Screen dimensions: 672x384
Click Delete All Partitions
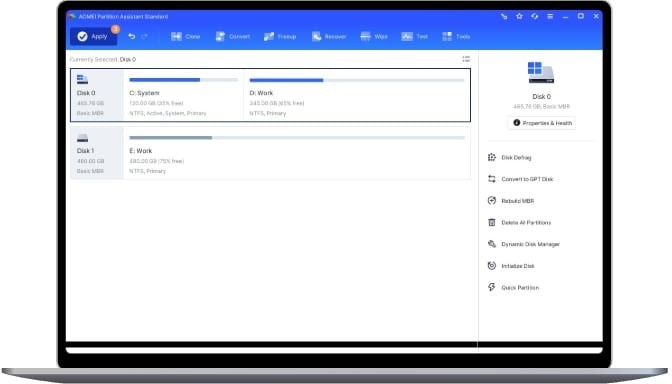(x=519, y=222)
